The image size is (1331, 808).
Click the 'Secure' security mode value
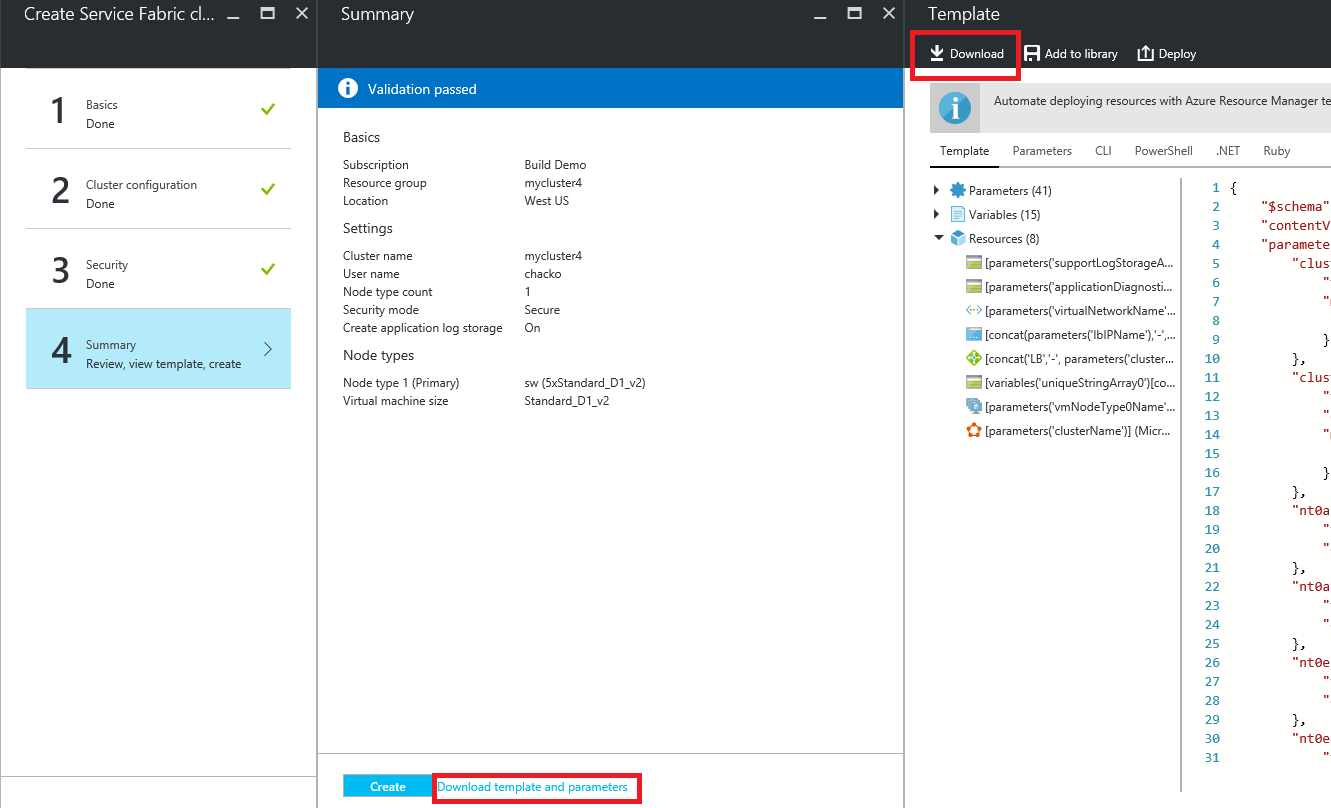pyautogui.click(x=542, y=310)
